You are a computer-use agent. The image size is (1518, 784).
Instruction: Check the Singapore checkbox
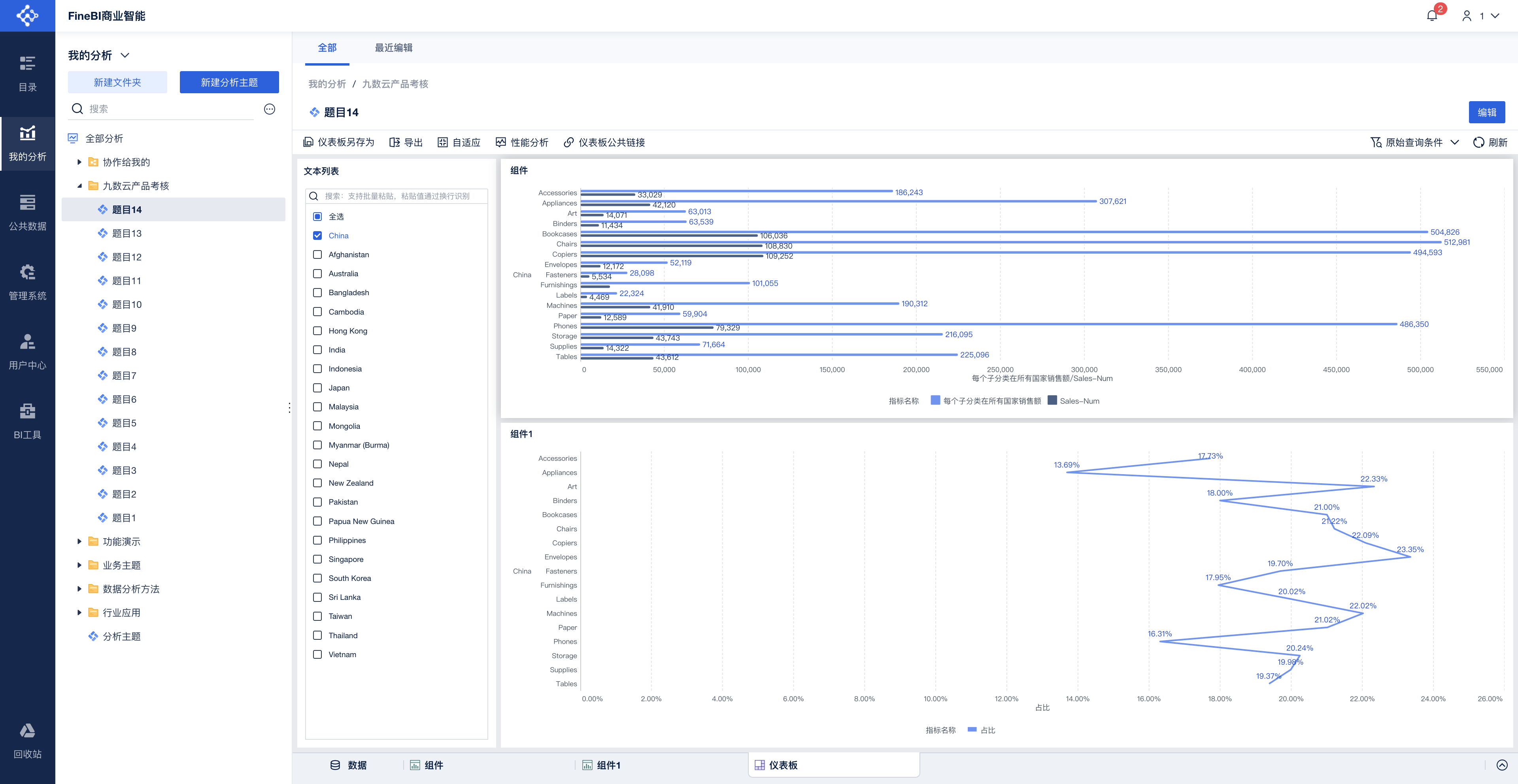[x=317, y=559]
